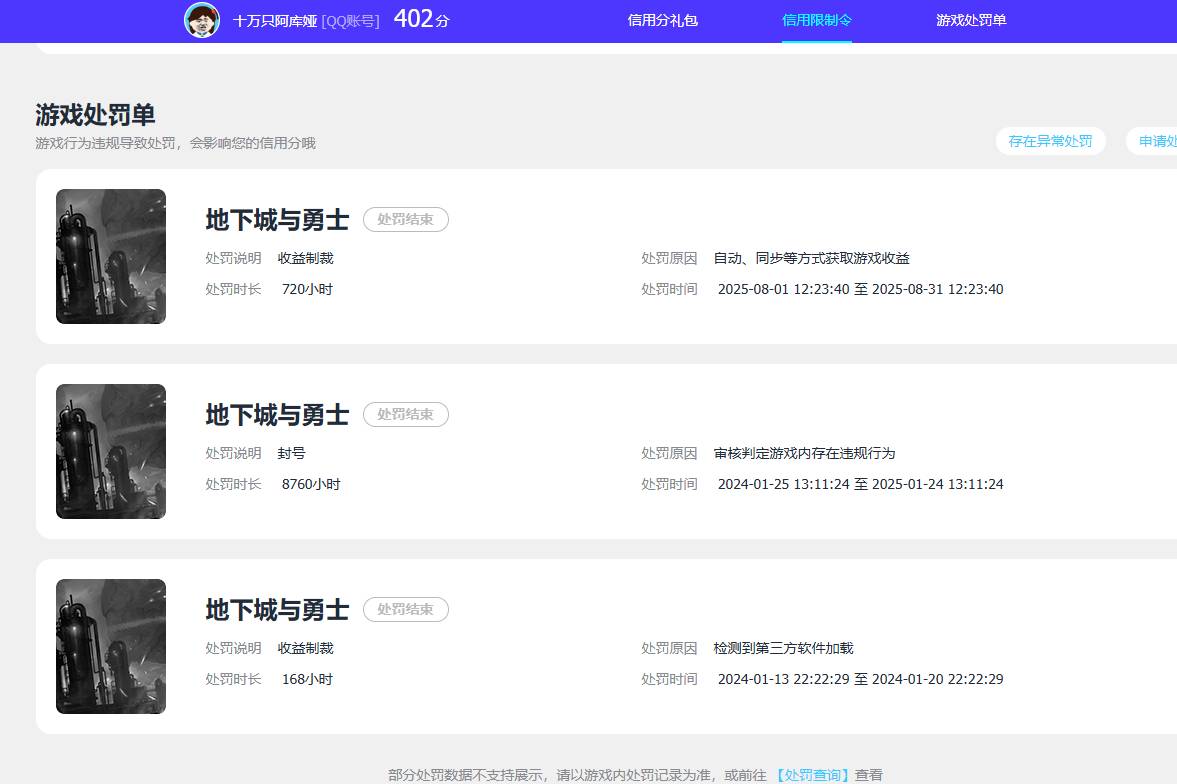Image resolution: width=1177 pixels, height=784 pixels.
Task: Open the 【处罚查询】 link at the bottom
Action: 814,774
